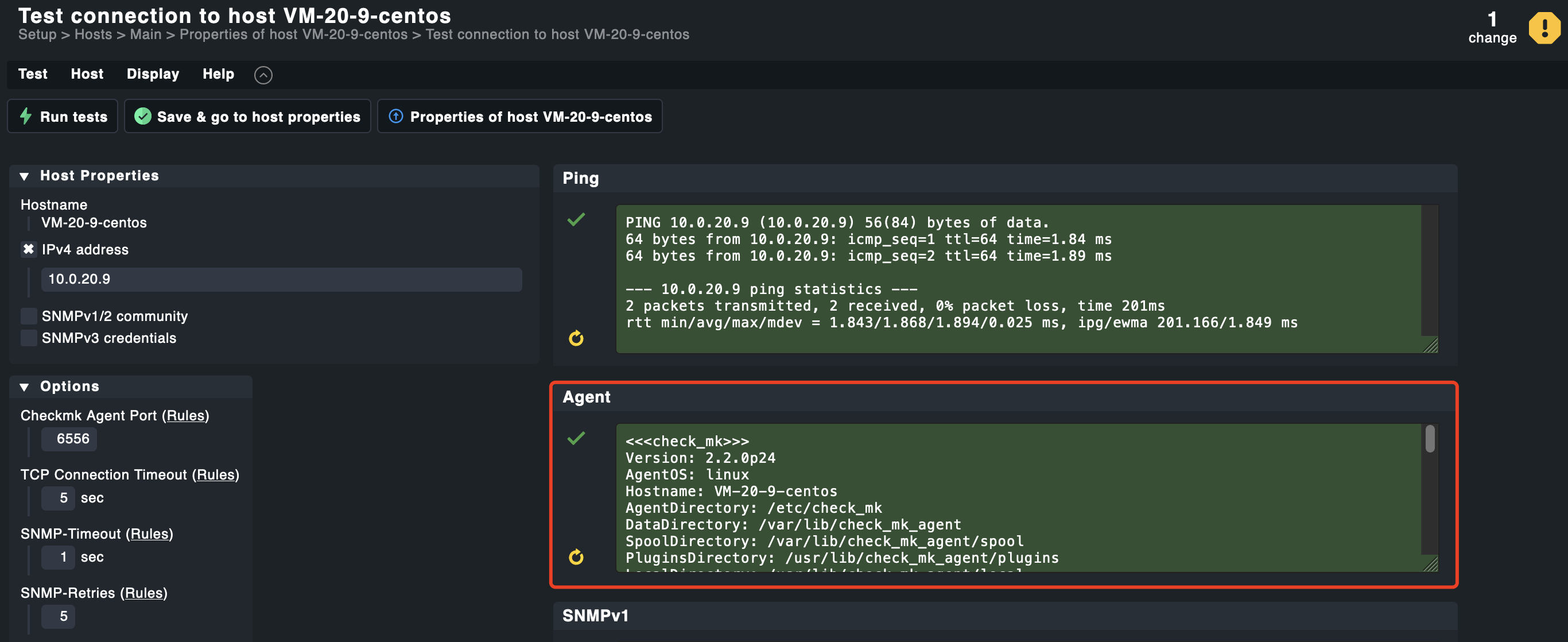Image resolution: width=1568 pixels, height=642 pixels.
Task: Click the ping test refresh icon
Action: pos(576,338)
